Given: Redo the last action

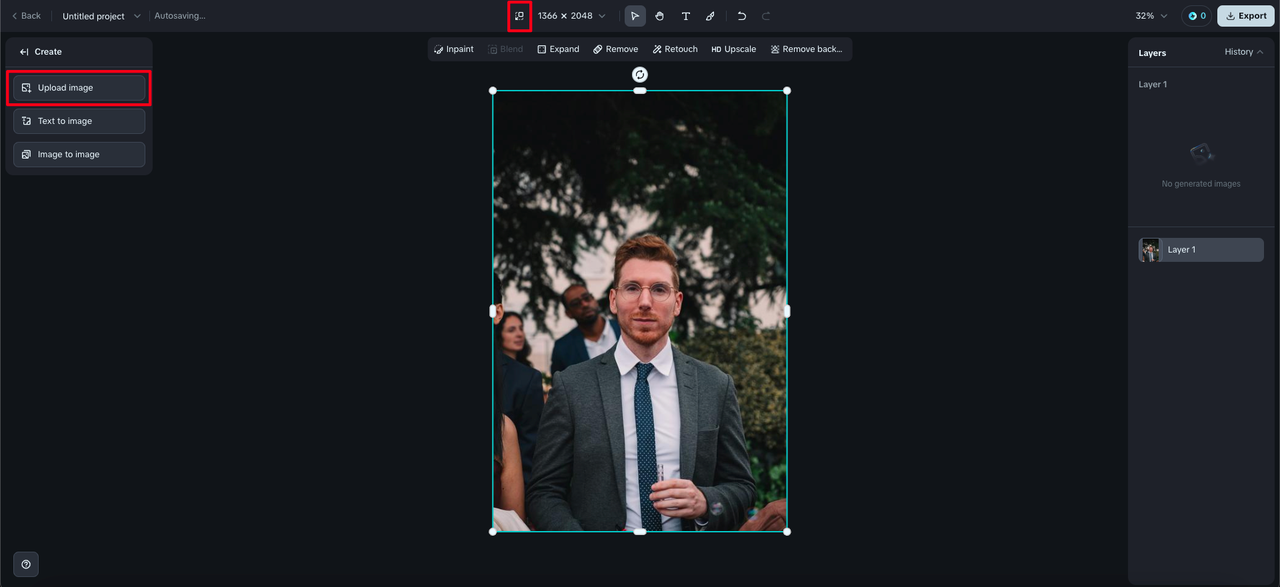Looking at the screenshot, I should click(766, 16).
